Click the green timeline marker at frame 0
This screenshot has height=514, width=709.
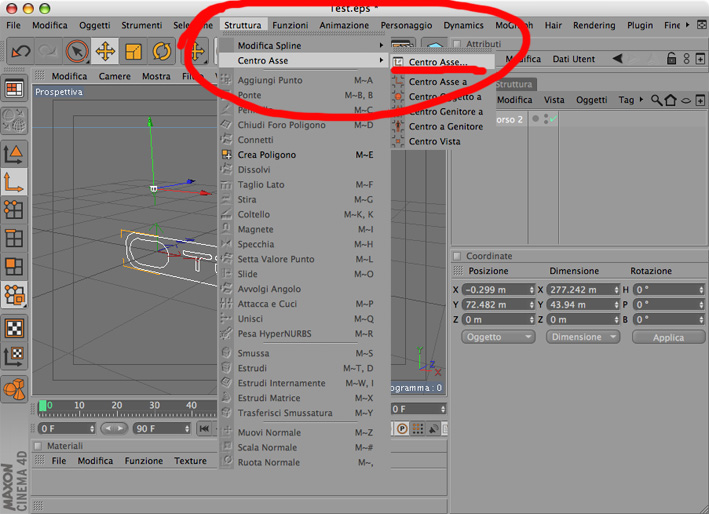point(43,406)
